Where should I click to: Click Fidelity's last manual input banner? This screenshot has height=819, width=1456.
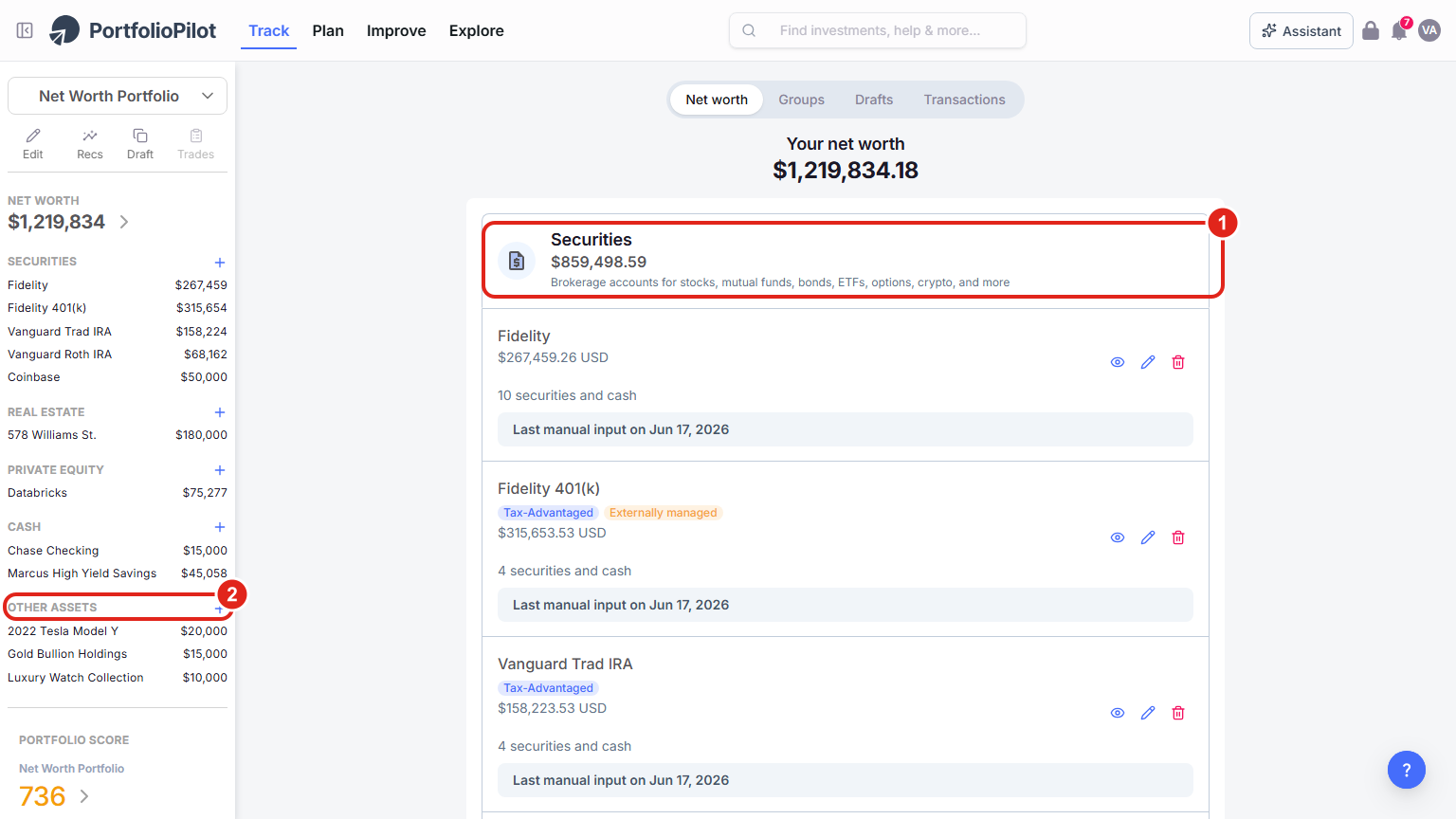click(x=846, y=429)
